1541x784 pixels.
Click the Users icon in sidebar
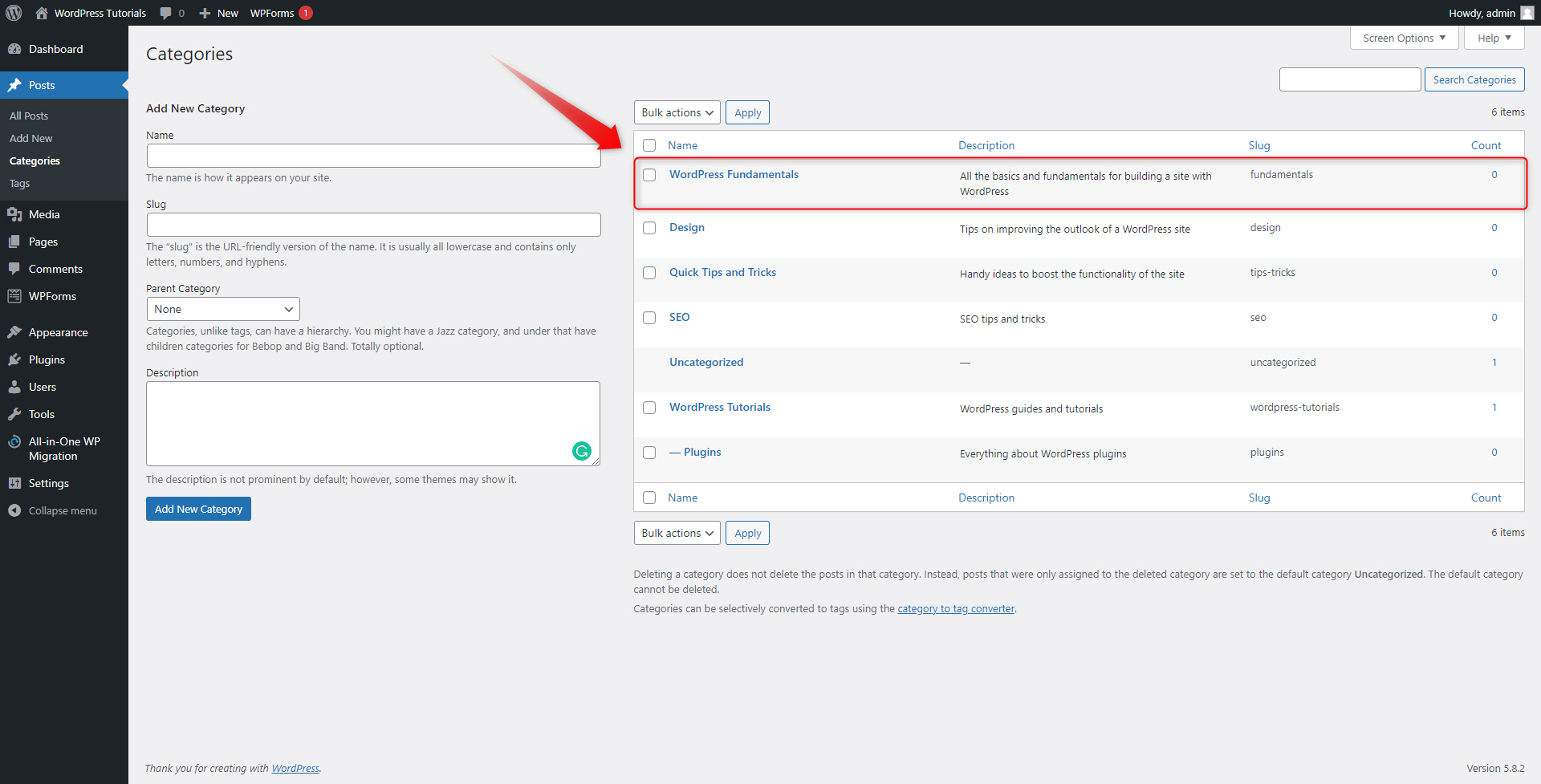(14, 387)
